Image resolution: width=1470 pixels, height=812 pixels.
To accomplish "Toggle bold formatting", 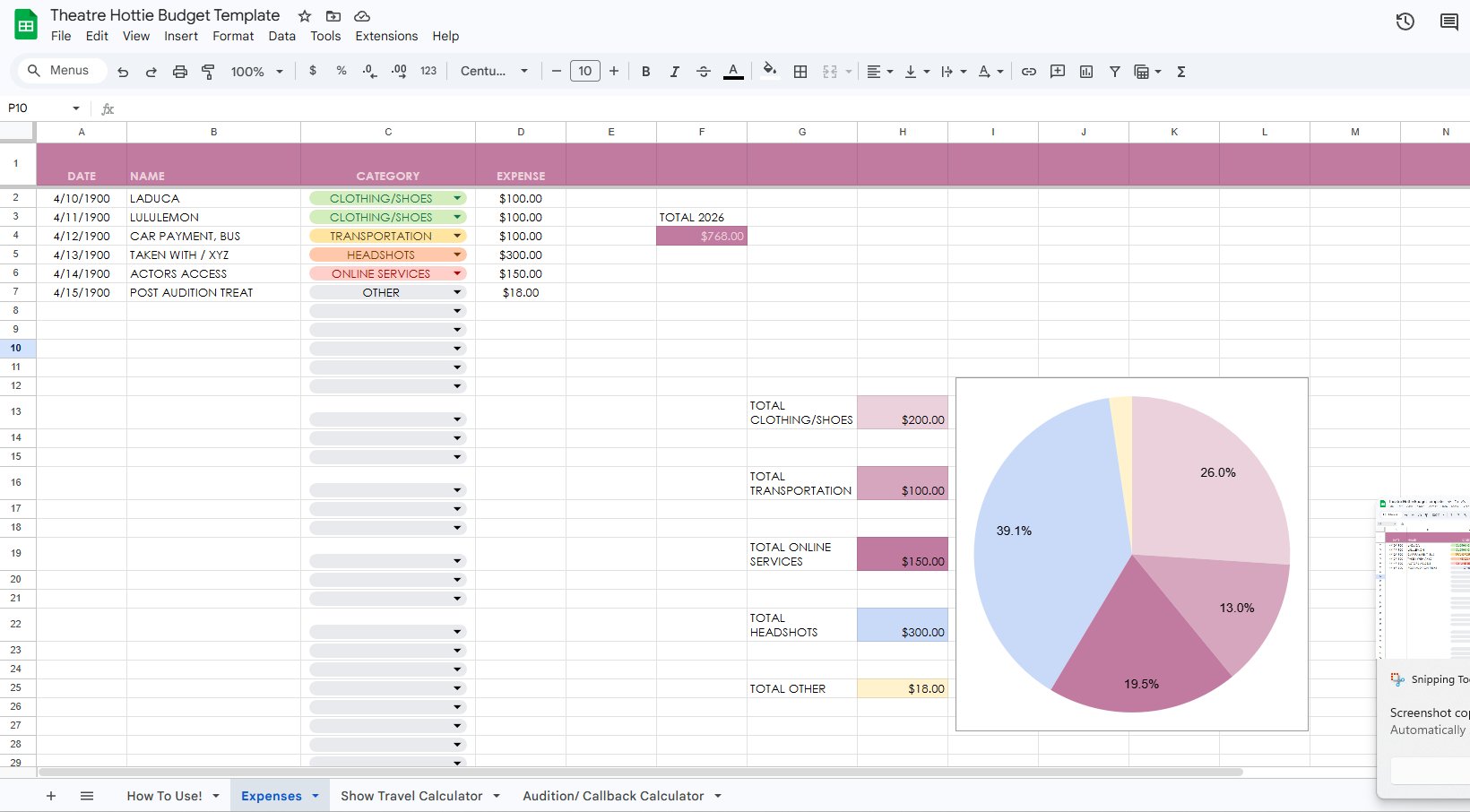I will (x=645, y=71).
